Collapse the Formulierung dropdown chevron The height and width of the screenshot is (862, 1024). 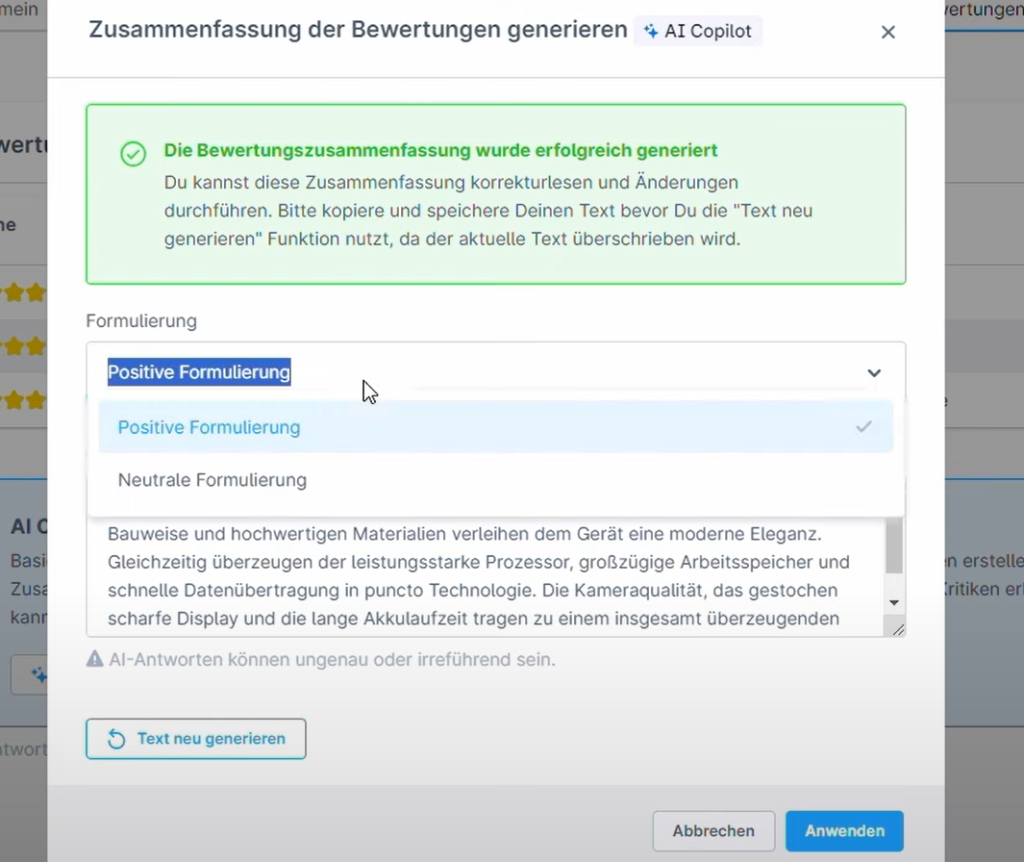coord(874,372)
